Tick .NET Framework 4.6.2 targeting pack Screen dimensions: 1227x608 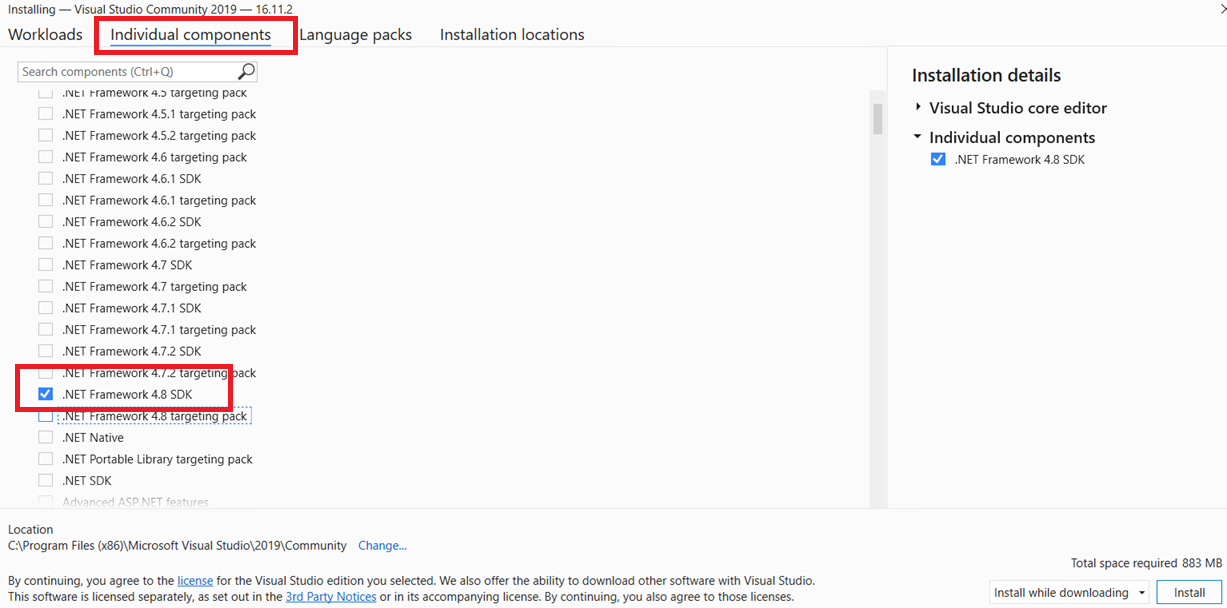(x=45, y=243)
